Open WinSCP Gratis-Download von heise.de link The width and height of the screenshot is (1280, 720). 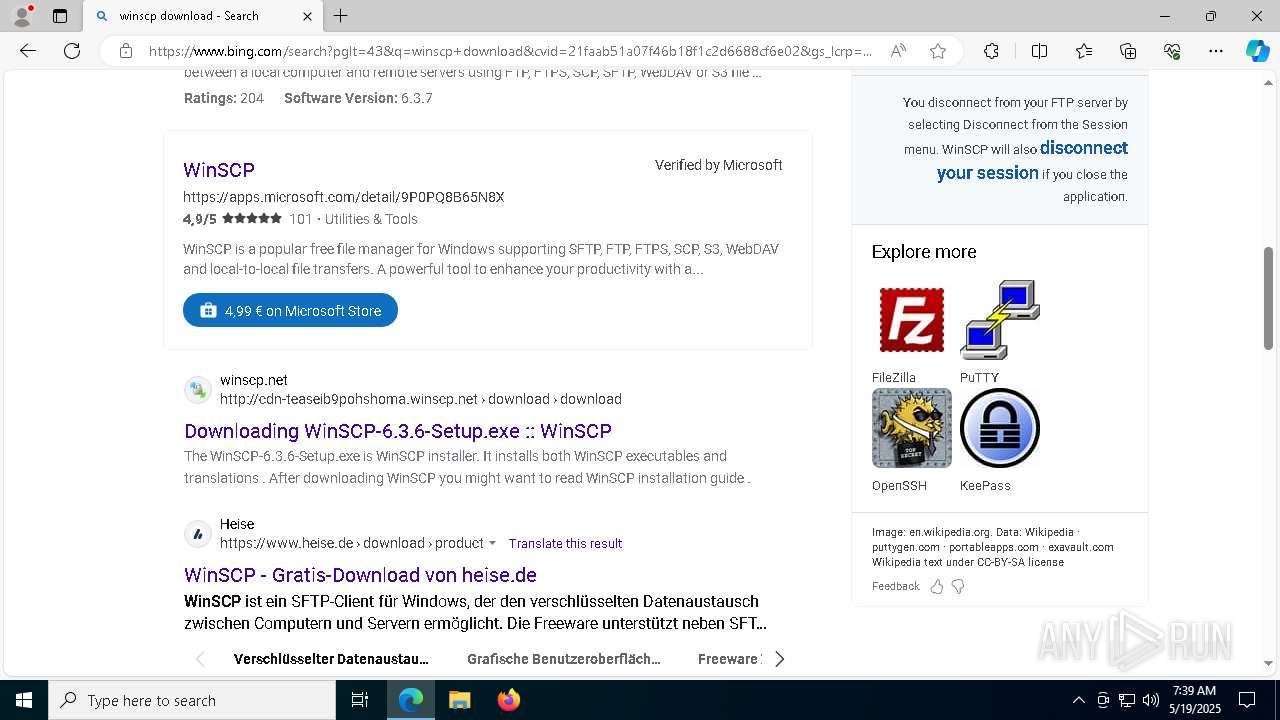click(360, 575)
